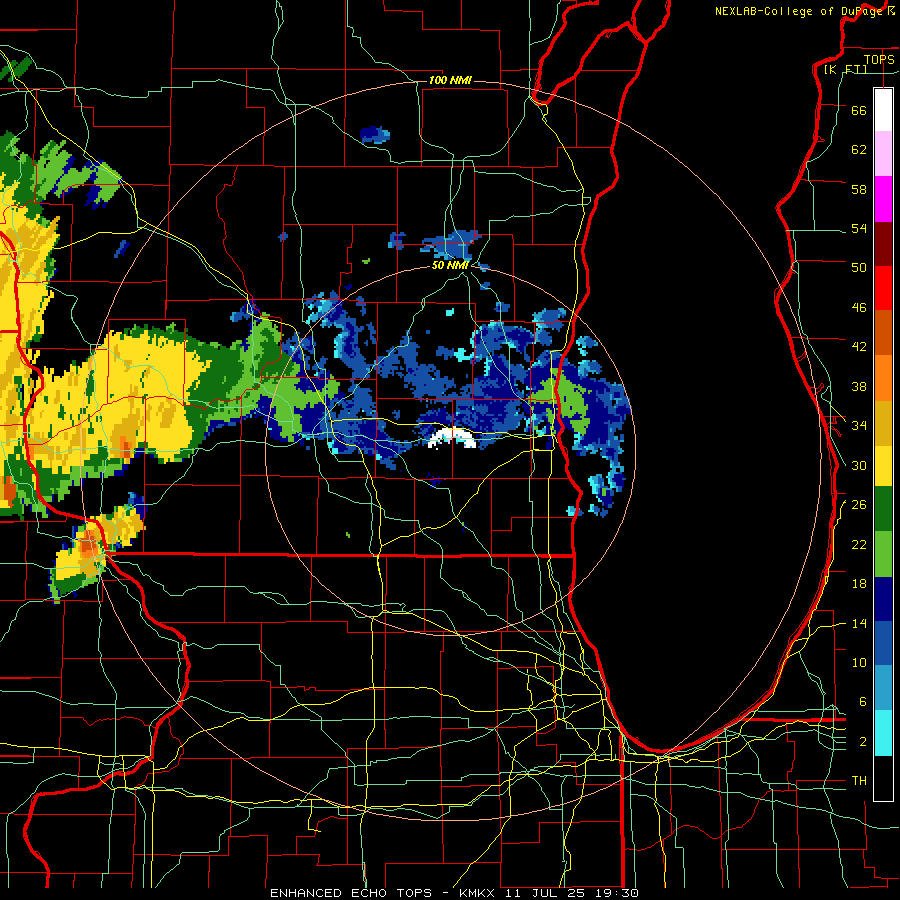
Task: Pick the bright red legend swatch
Action: tap(883, 288)
